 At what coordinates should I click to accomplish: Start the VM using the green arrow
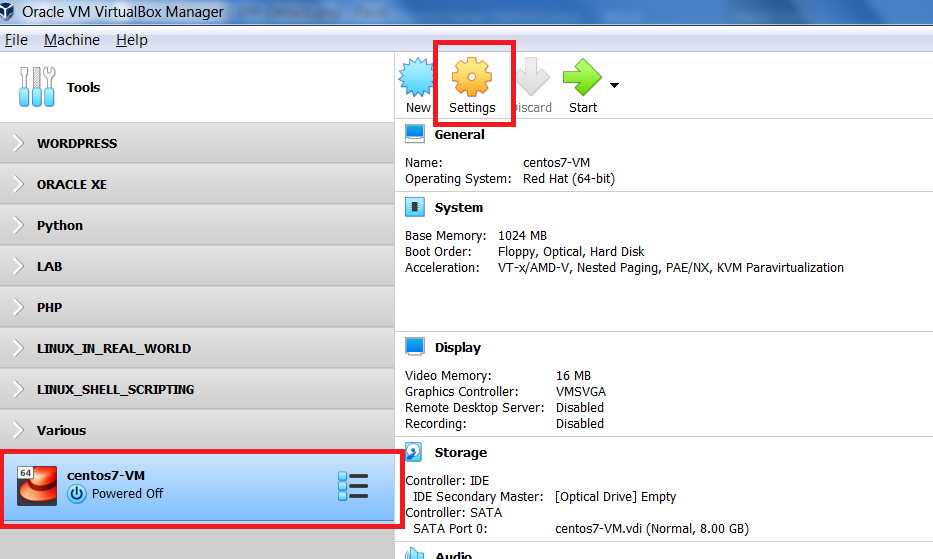[x=582, y=78]
